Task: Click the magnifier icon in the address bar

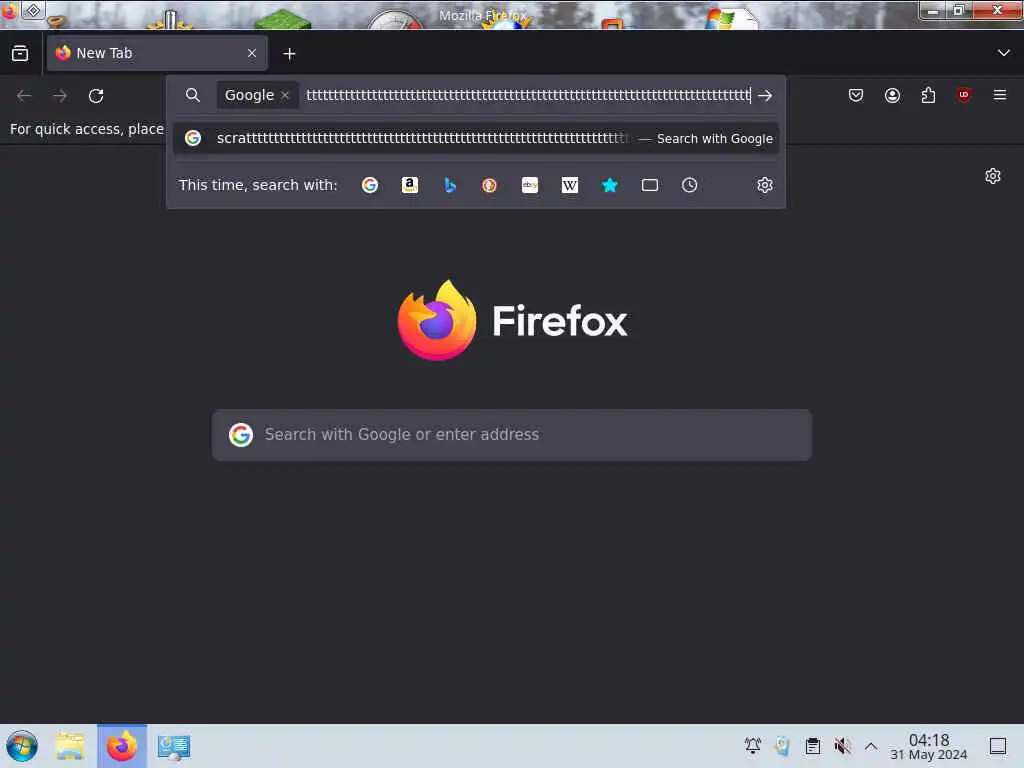Action: click(193, 95)
